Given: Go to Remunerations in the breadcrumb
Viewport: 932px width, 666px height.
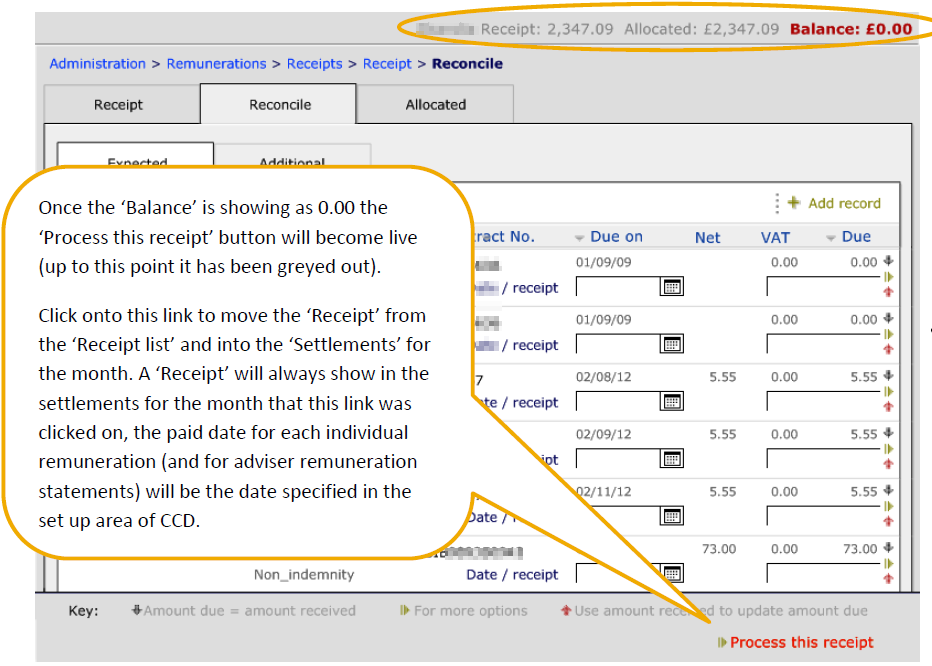Looking at the screenshot, I should tap(216, 64).
